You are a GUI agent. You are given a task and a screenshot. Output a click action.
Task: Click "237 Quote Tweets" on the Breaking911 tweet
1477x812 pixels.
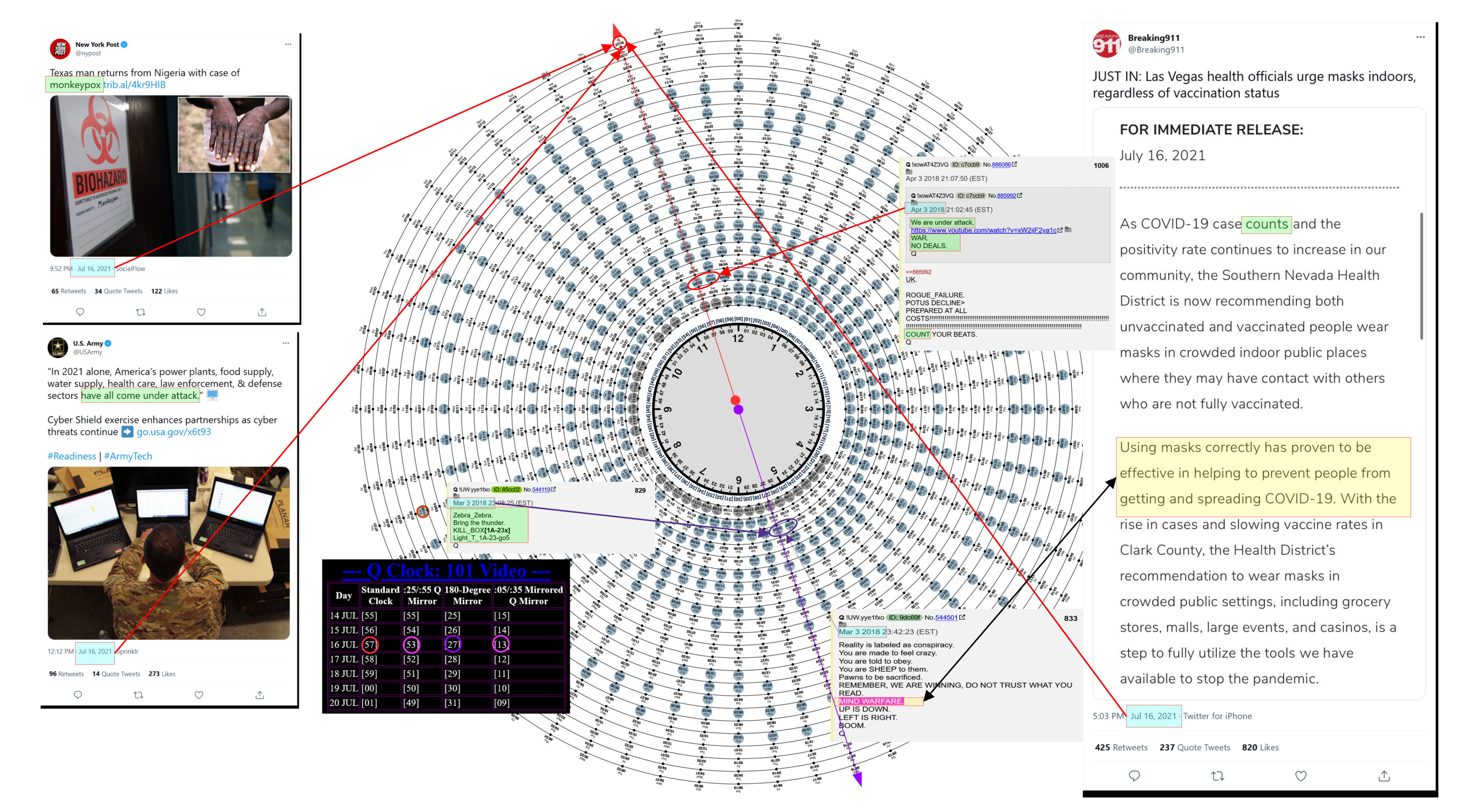pos(1195,747)
